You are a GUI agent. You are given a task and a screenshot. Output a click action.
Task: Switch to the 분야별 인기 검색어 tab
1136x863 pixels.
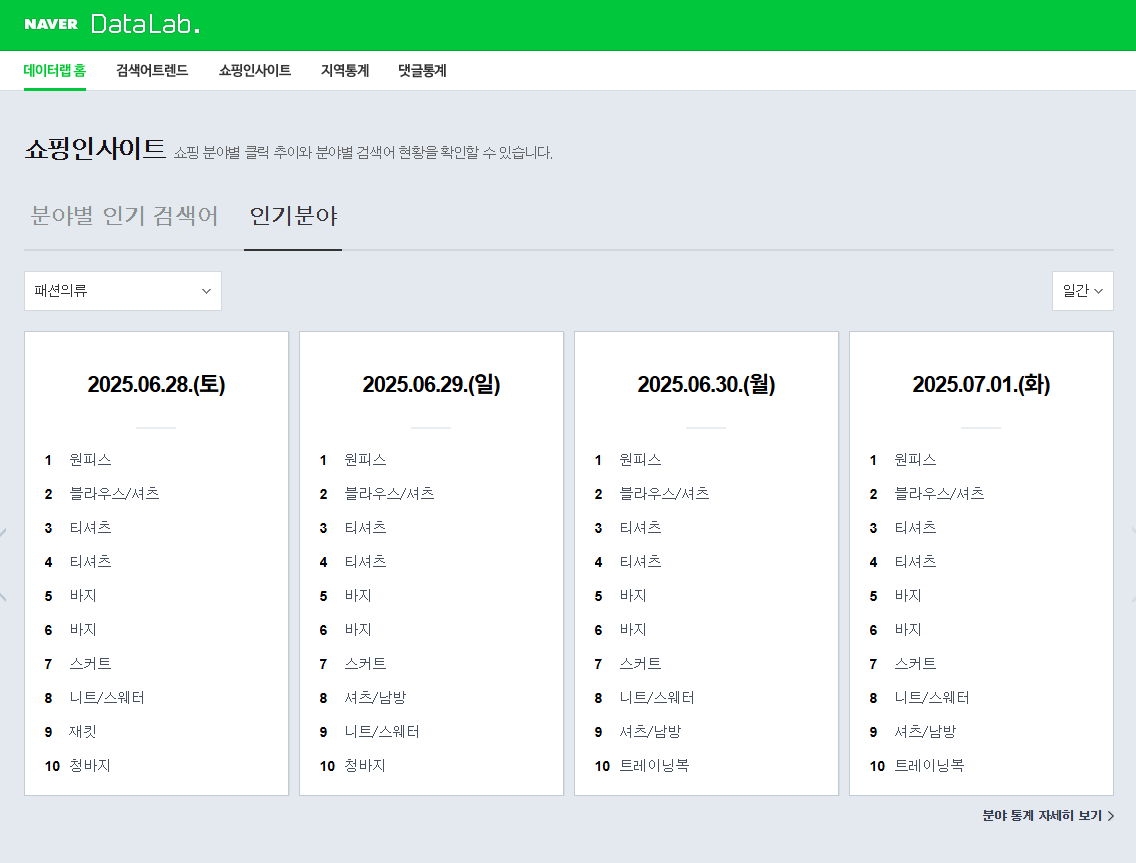point(124,215)
